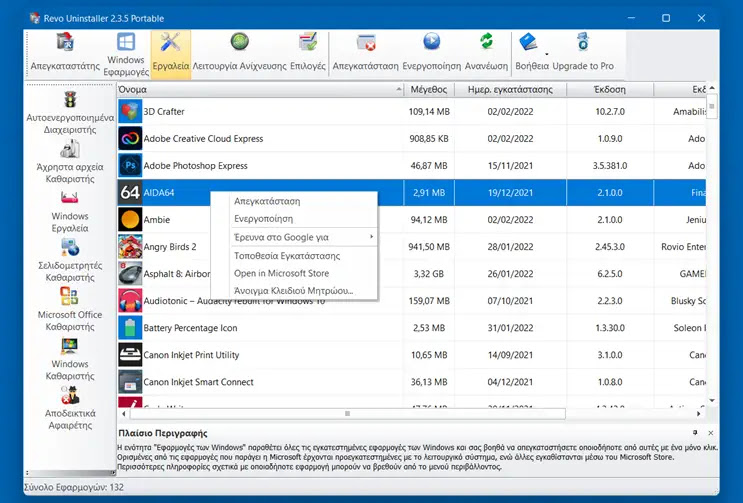Click the horizontal scrollbar left arrow

[x=124, y=413]
